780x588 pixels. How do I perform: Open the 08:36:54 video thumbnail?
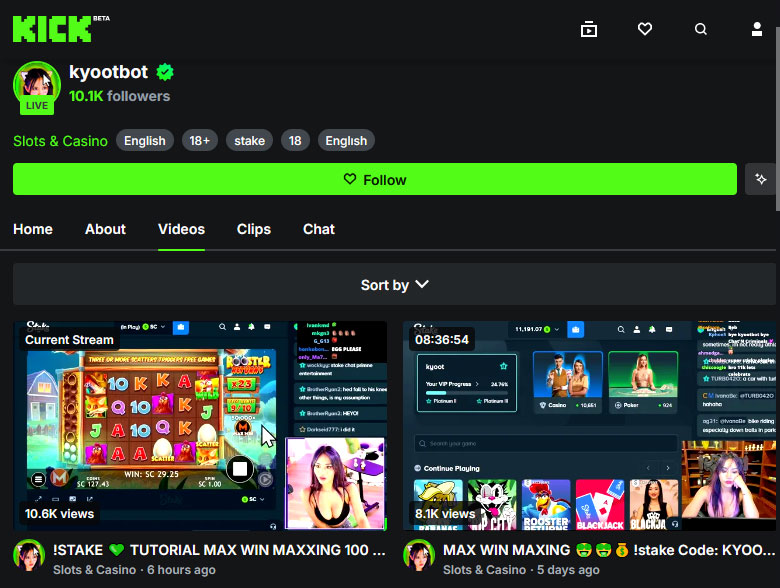tap(589, 425)
